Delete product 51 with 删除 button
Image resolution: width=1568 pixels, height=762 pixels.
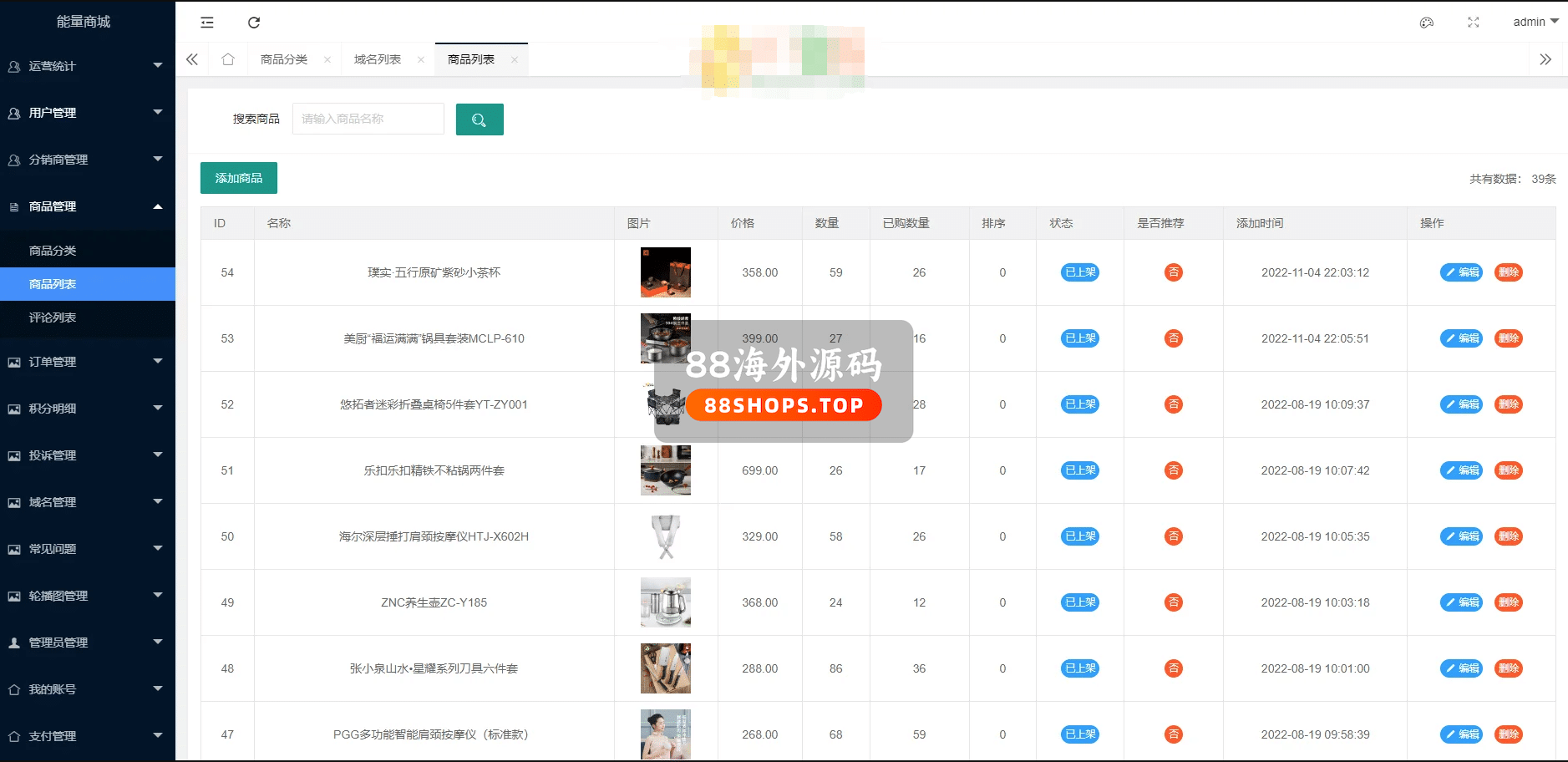1508,470
